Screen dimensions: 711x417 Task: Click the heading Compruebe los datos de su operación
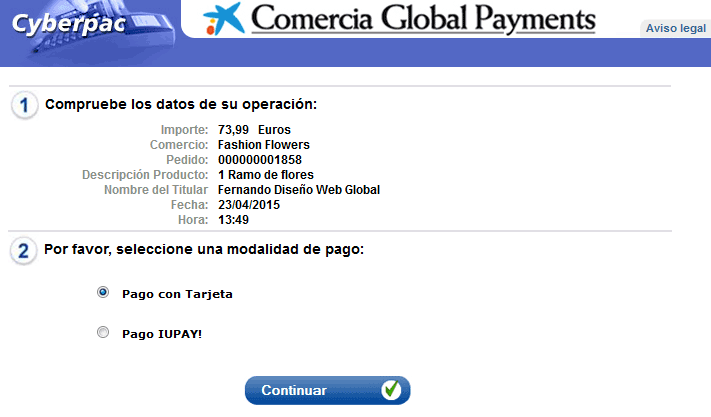(181, 104)
